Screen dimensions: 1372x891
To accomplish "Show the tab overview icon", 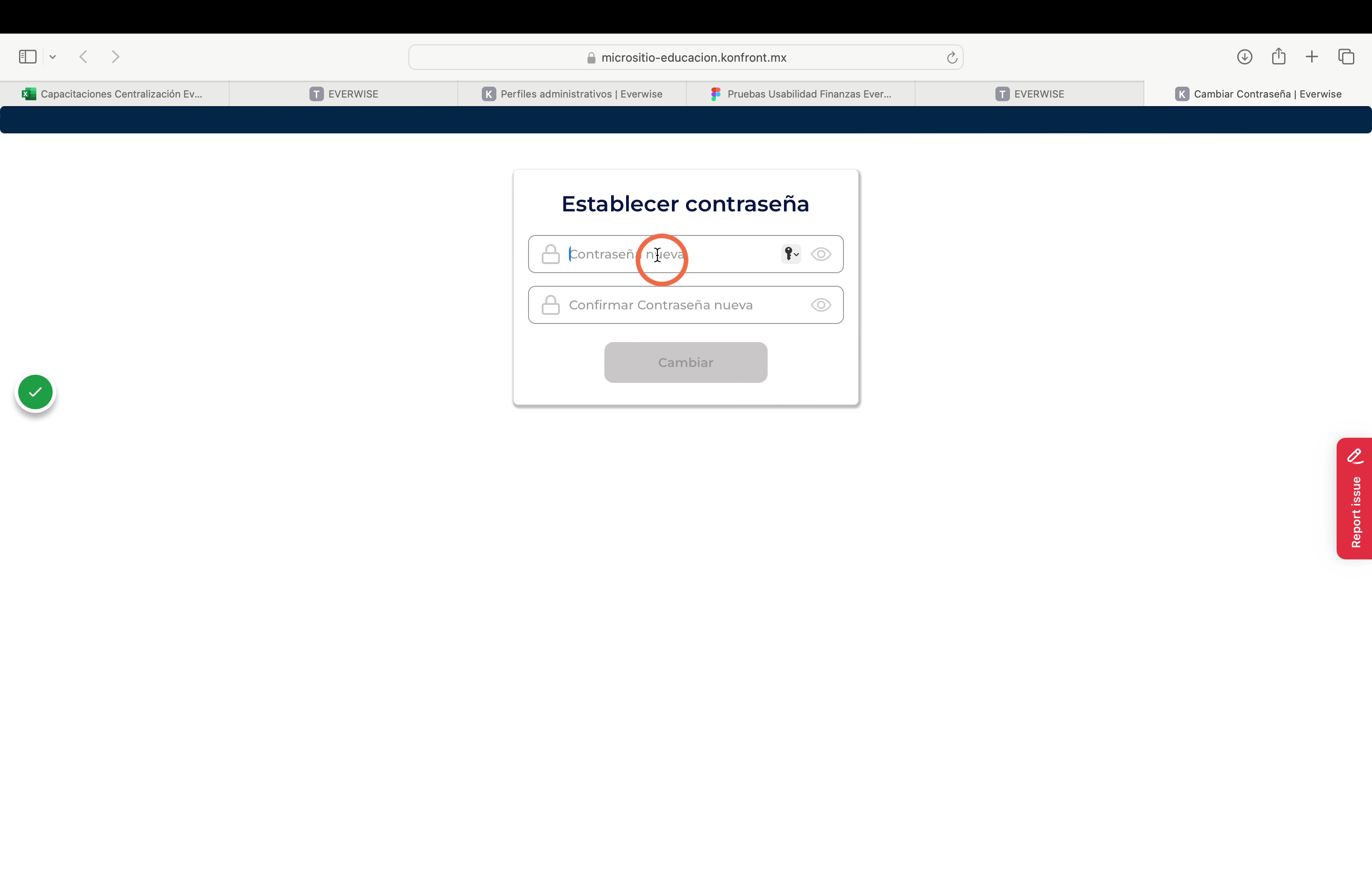I will coord(1346,56).
